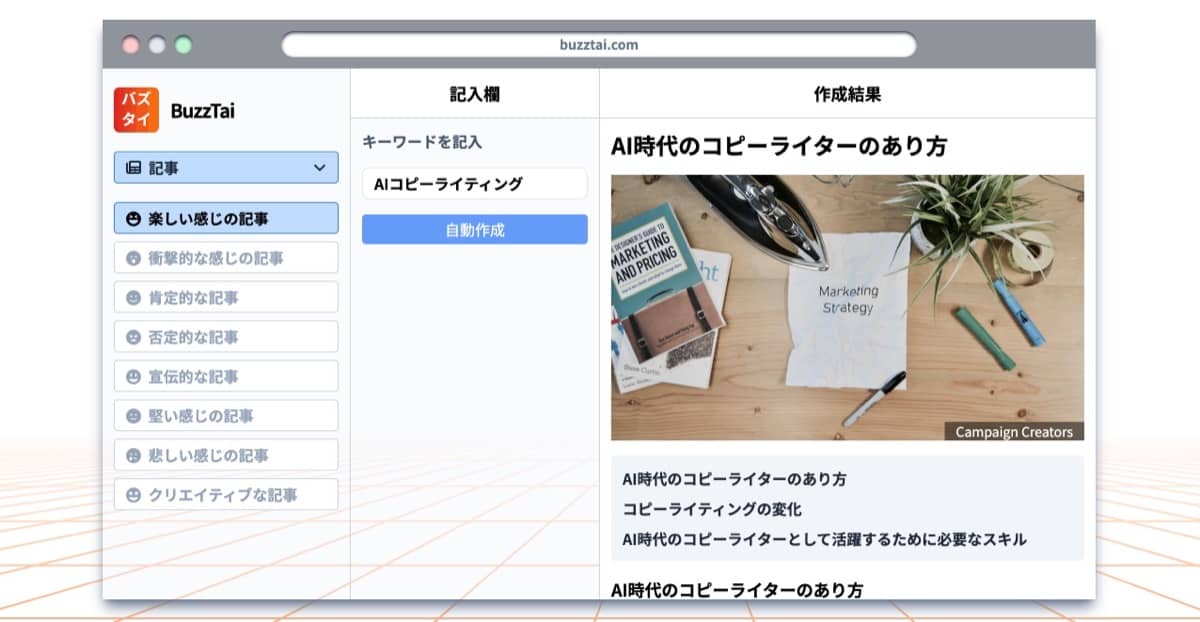Select the 衝撃的な感じの記事 tone option
The image size is (1200, 622).
tap(226, 258)
